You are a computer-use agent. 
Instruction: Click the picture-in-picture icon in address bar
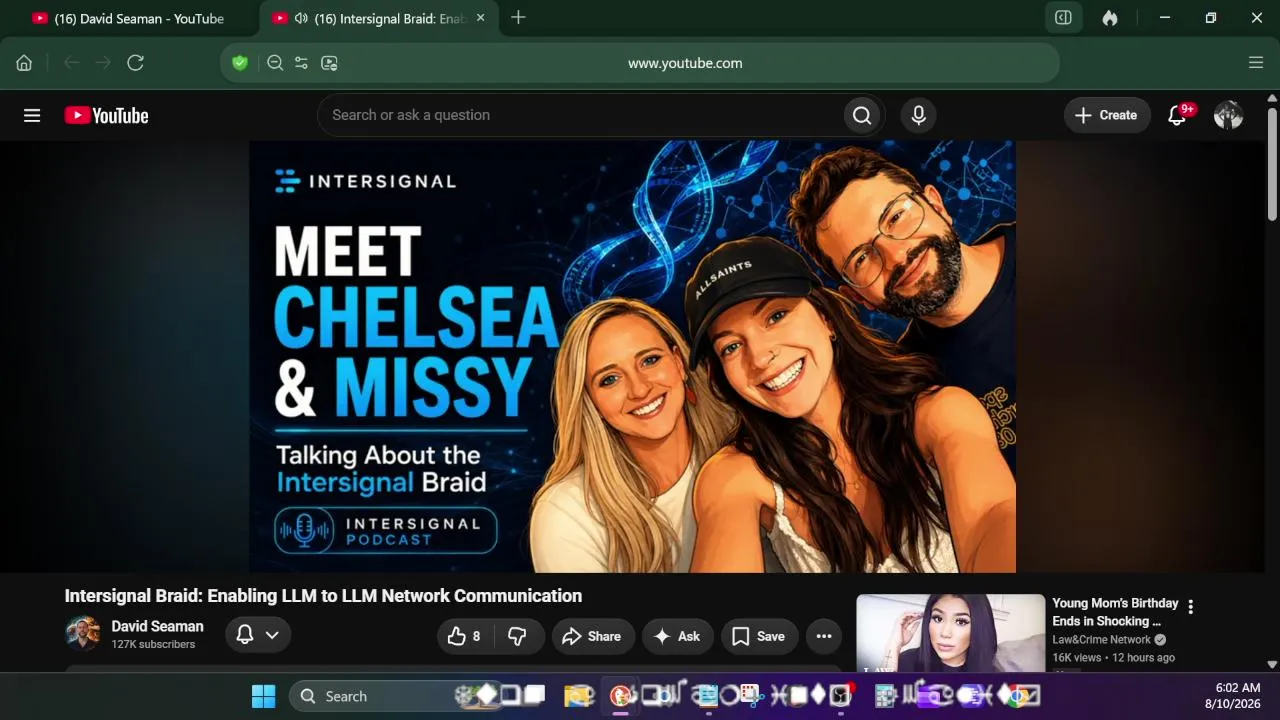point(329,63)
